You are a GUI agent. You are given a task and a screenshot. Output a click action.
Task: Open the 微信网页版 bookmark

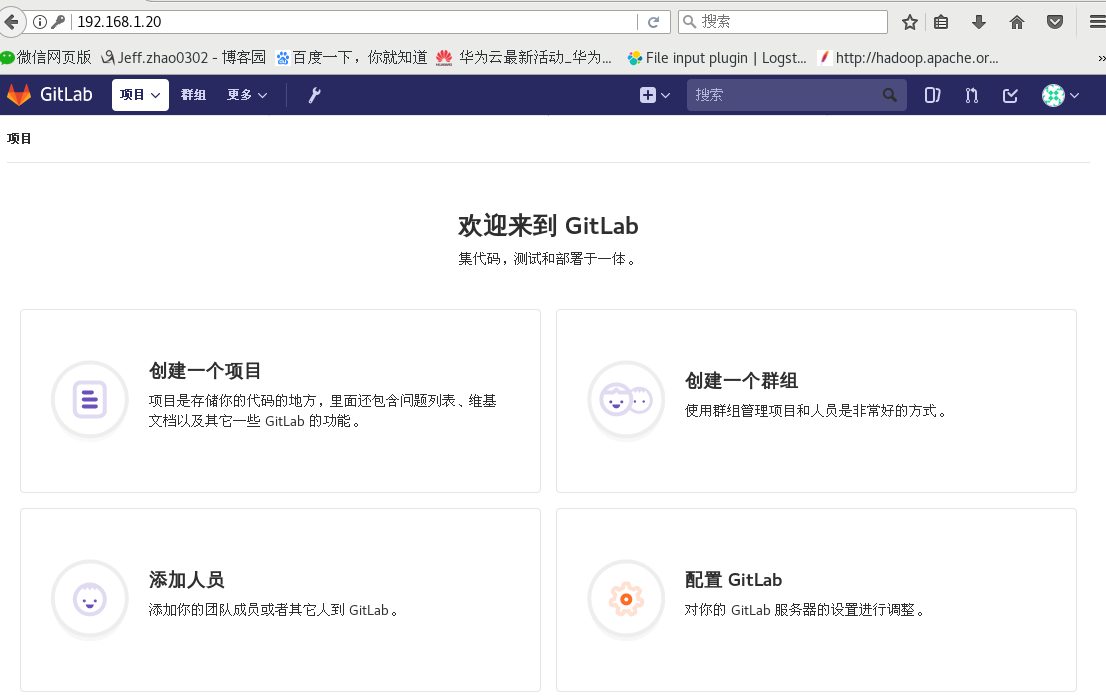pyautogui.click(x=47, y=58)
